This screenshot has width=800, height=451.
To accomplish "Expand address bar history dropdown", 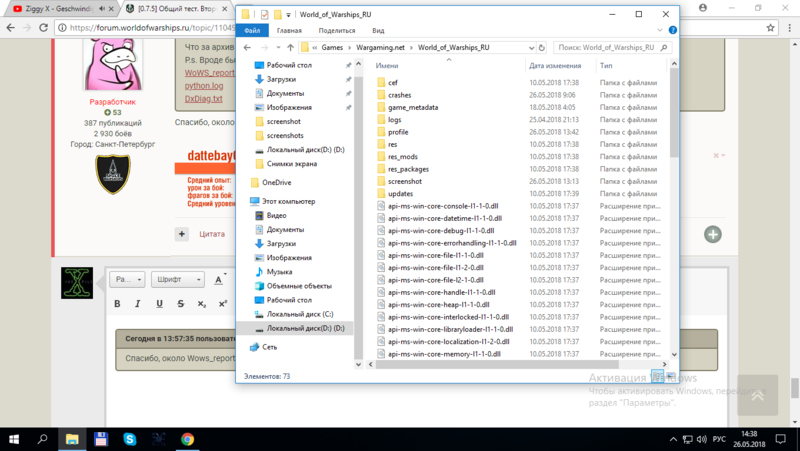I will pyautogui.click(x=531, y=47).
